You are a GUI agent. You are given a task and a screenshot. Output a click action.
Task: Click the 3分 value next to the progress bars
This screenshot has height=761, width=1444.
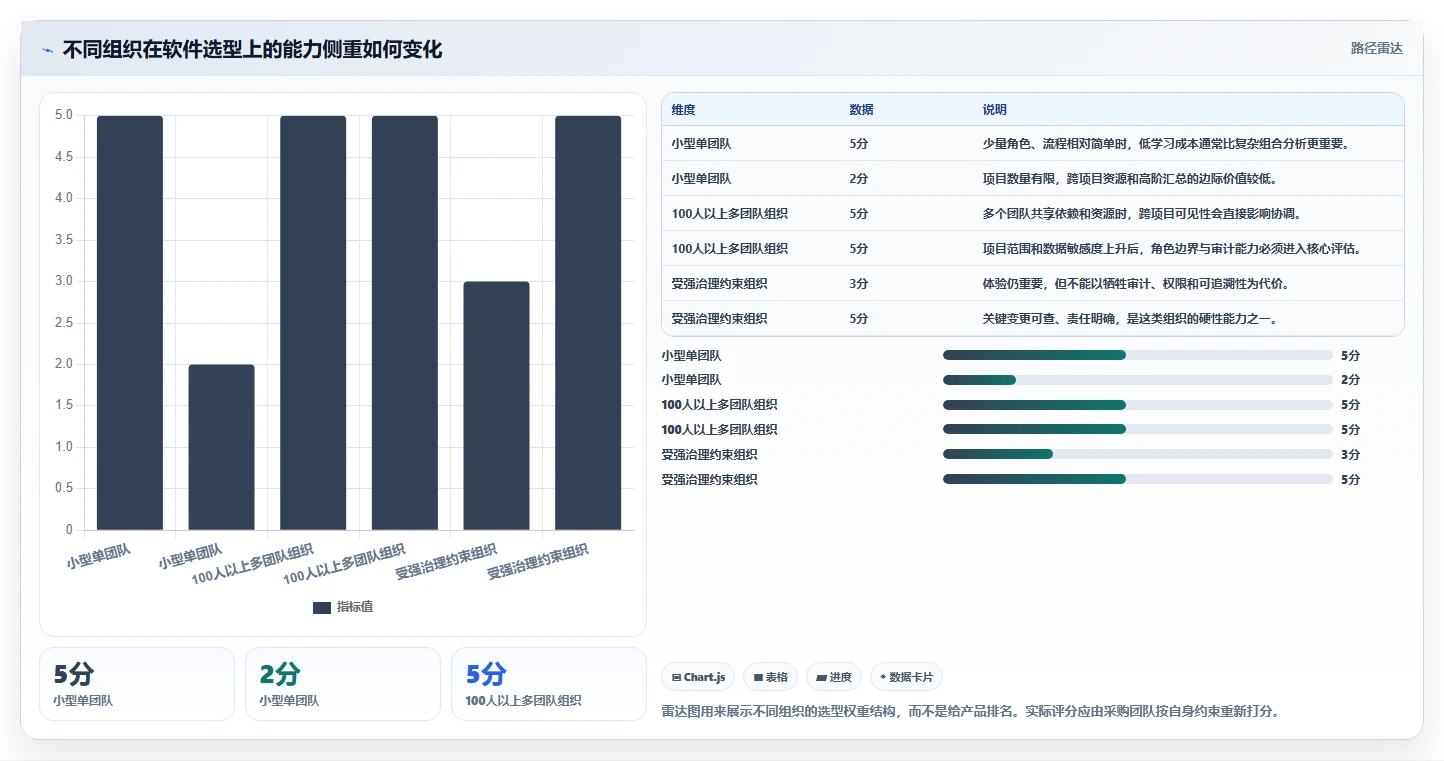(1350, 455)
